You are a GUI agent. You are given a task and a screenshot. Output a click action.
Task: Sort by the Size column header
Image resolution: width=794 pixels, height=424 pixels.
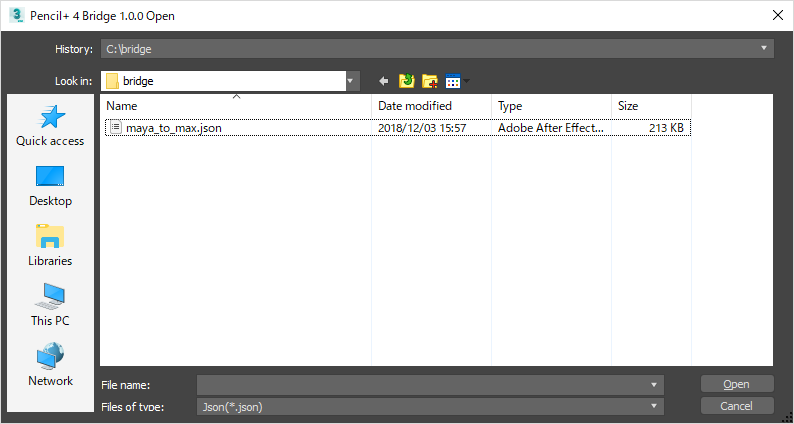click(650, 106)
